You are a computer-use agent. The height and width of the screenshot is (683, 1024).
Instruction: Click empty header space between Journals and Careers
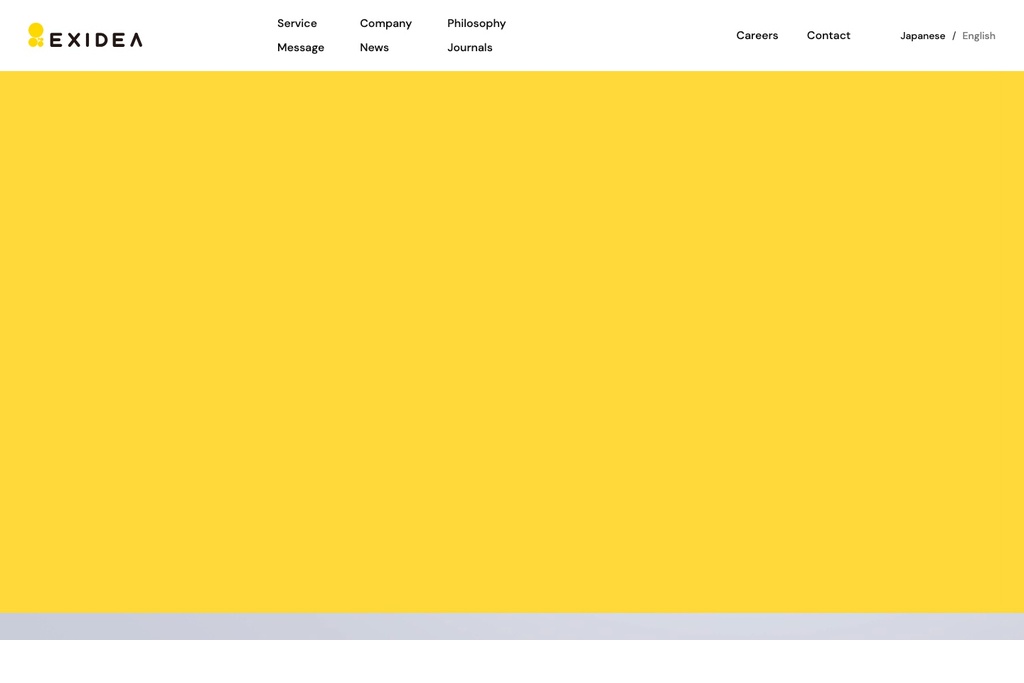pyautogui.click(x=620, y=35)
